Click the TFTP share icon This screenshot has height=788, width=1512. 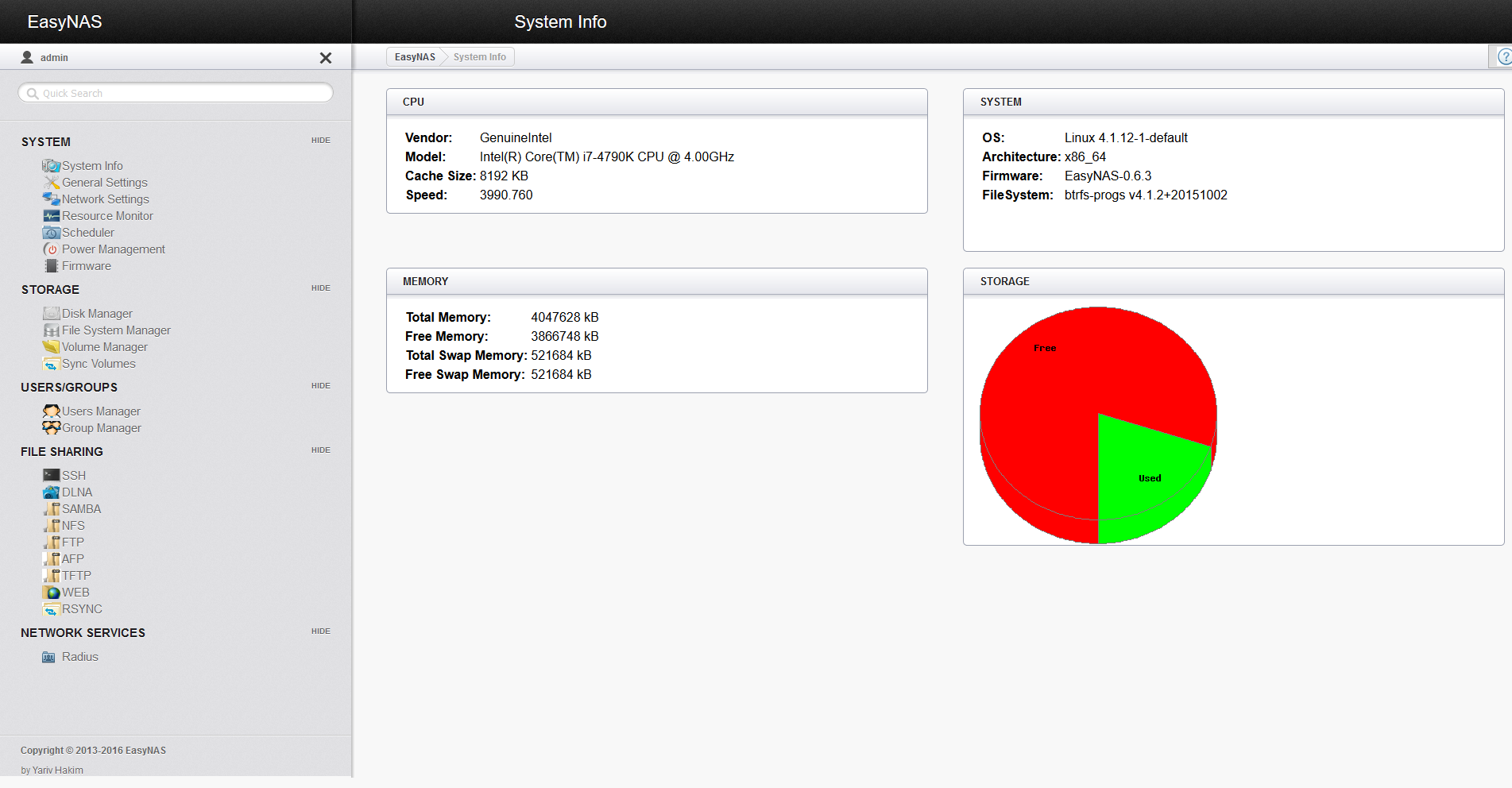click(x=52, y=576)
